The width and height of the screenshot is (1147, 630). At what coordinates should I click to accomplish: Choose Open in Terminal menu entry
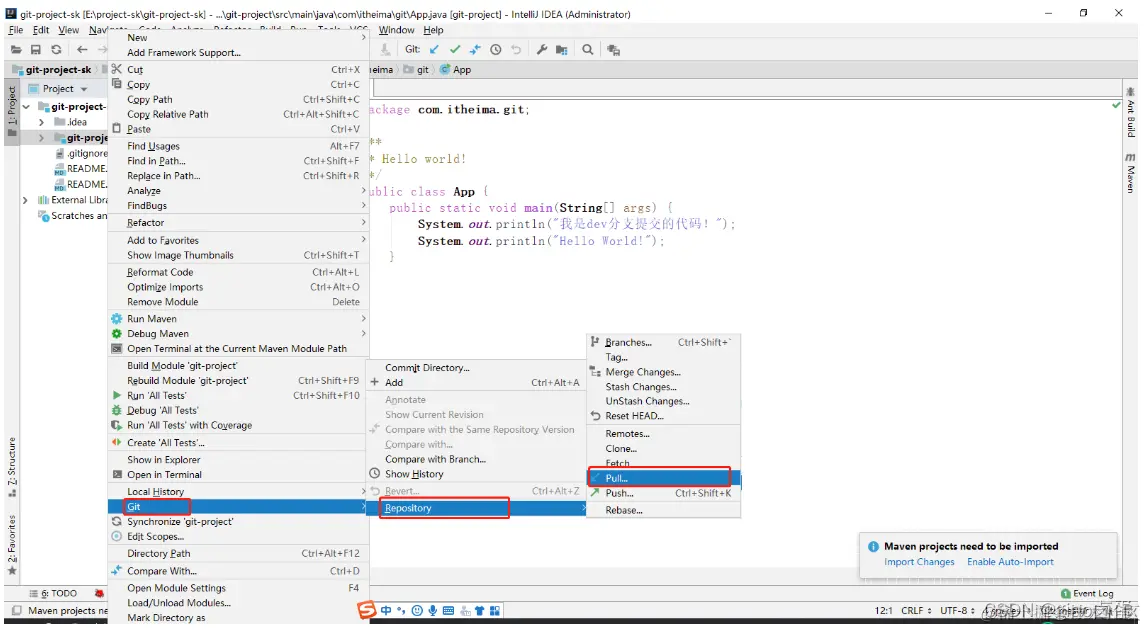(x=238, y=474)
